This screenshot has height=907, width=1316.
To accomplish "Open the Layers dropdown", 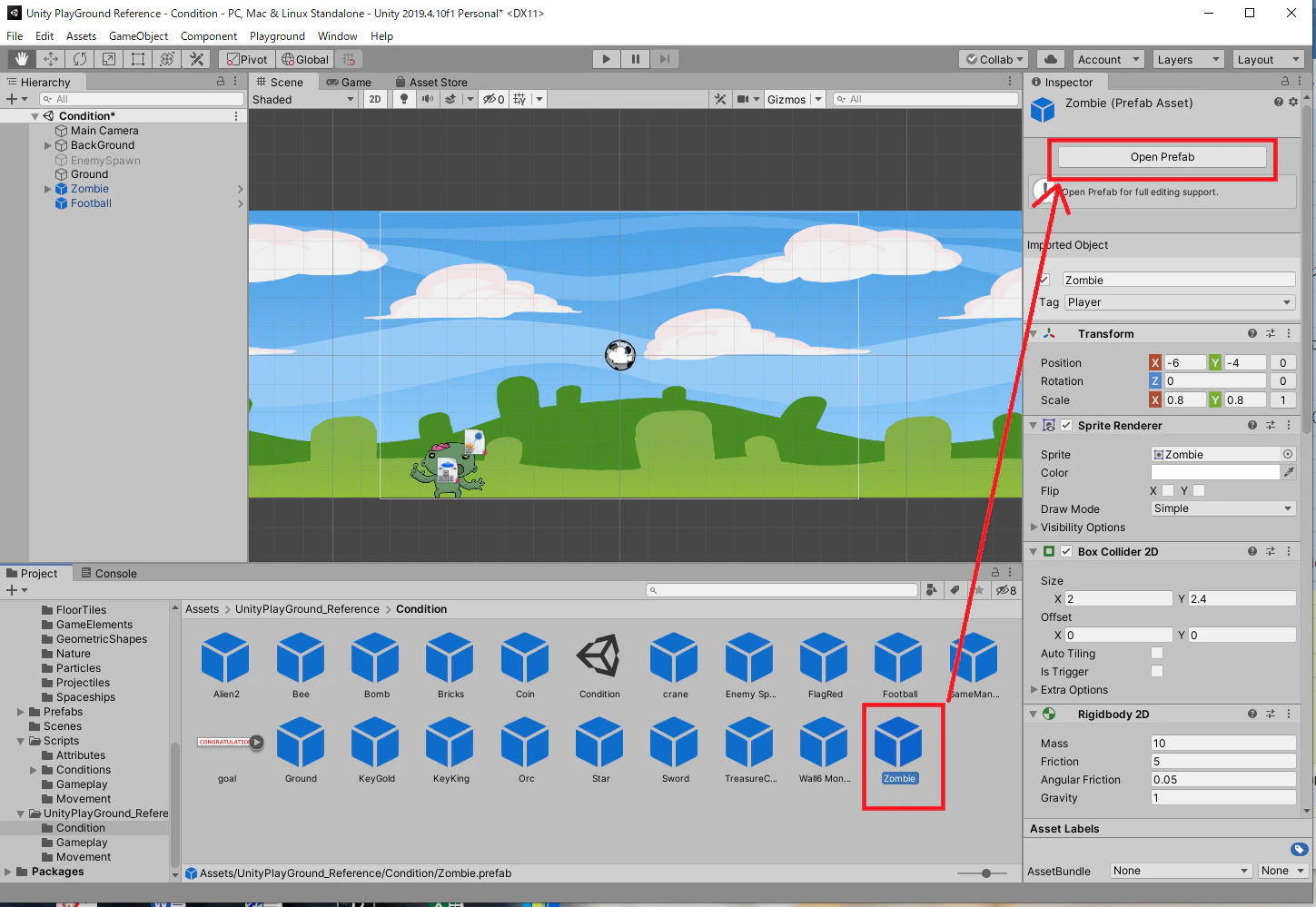I will (x=1188, y=59).
